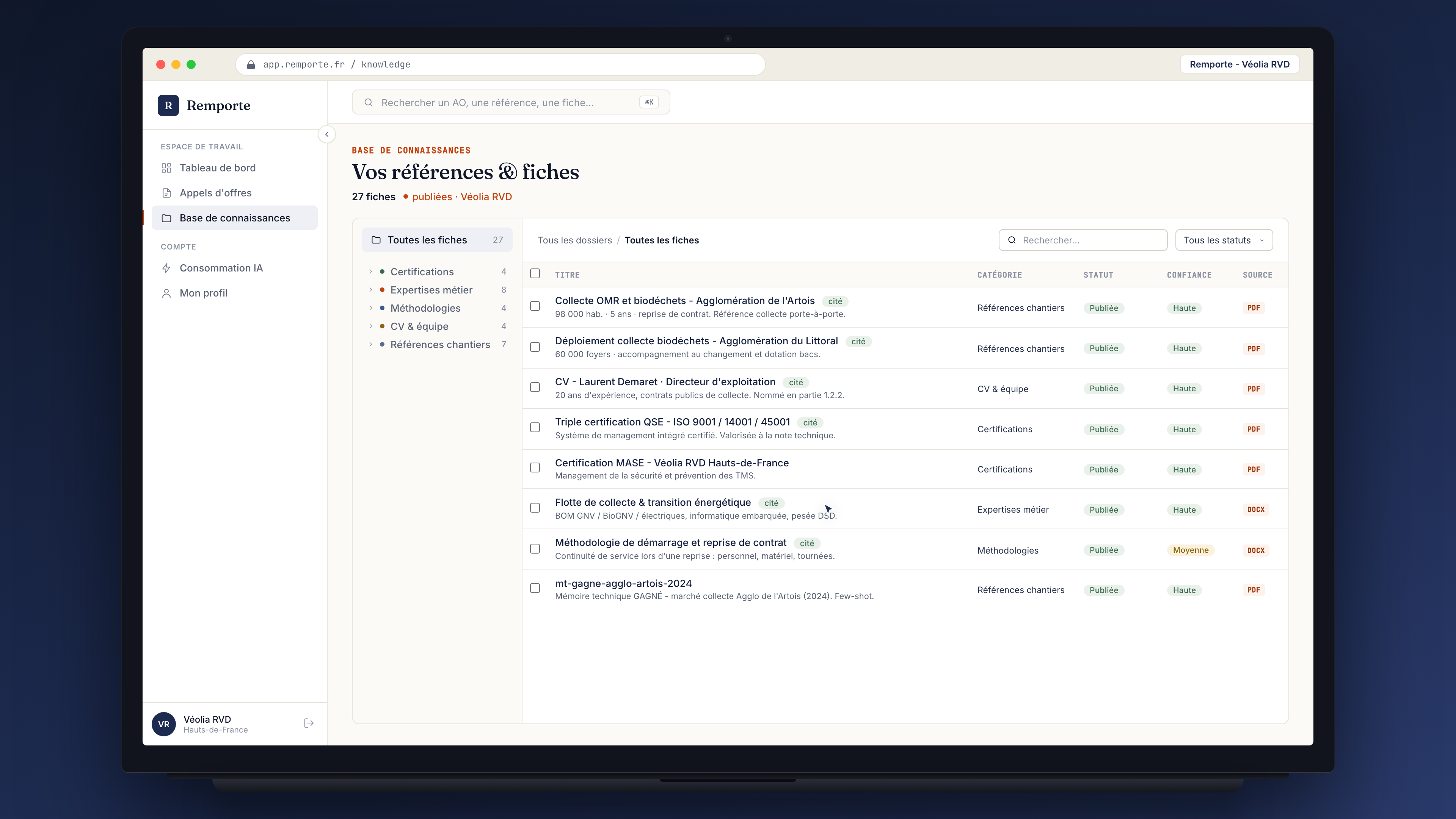The height and width of the screenshot is (819, 1456).
Task: Click the PDF badge for CV Laurent Demaret
Action: click(1254, 389)
